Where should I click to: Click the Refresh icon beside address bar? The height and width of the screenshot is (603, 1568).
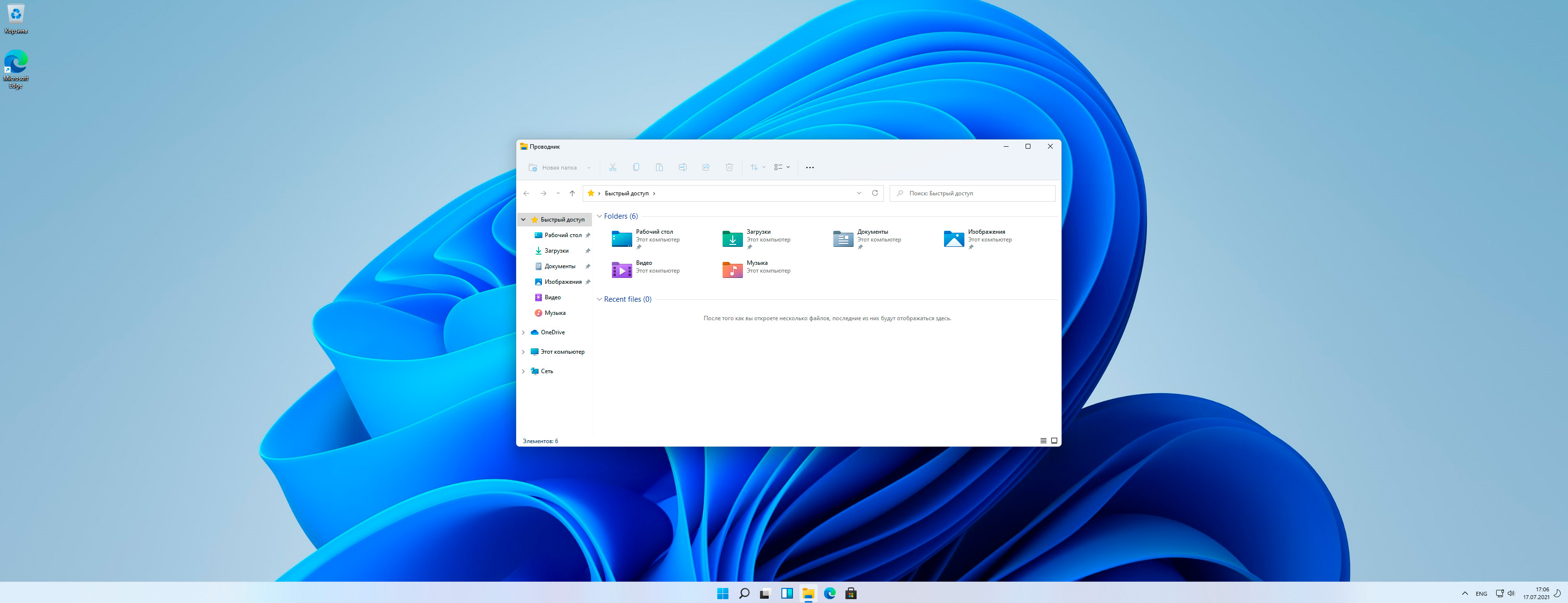pyautogui.click(x=875, y=193)
